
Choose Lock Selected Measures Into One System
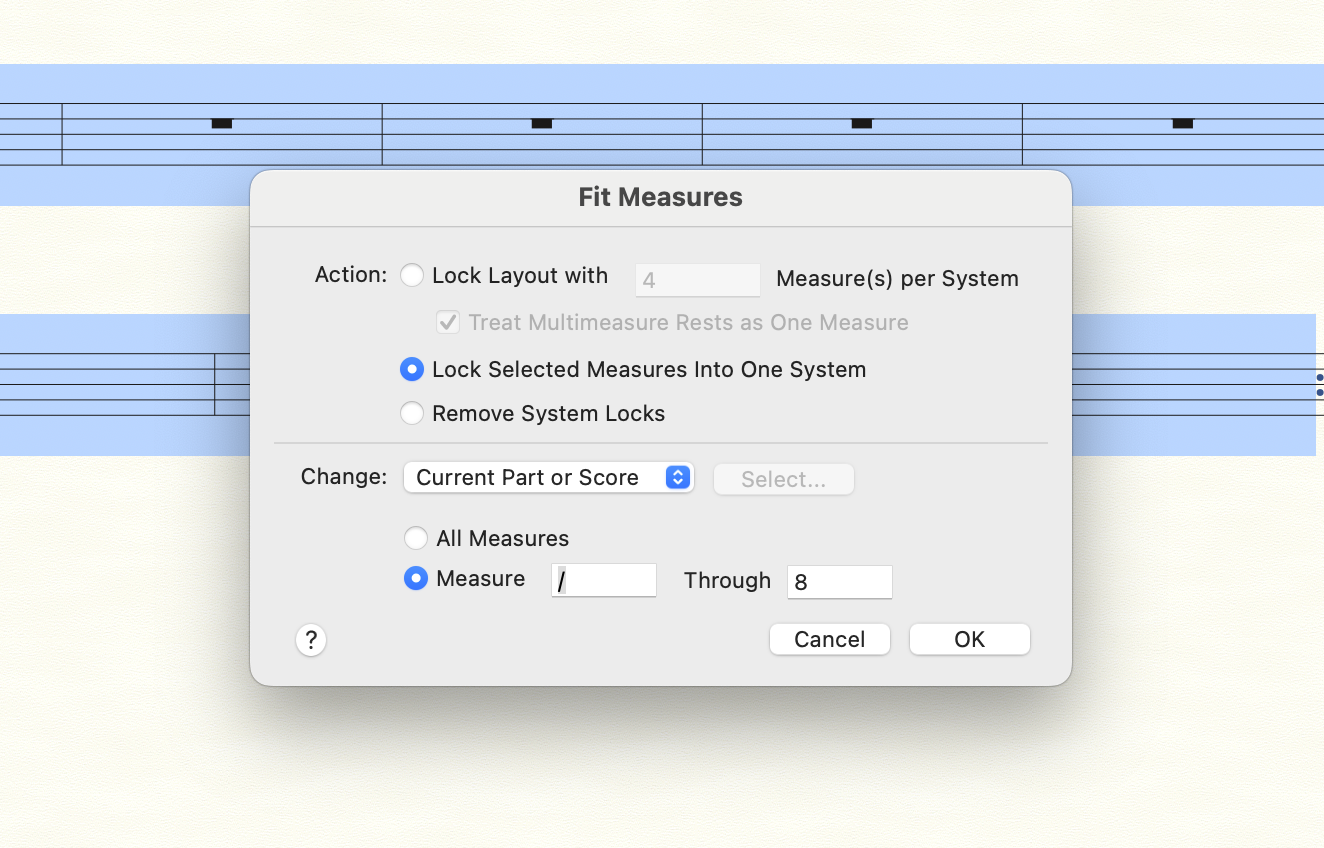[x=412, y=370]
